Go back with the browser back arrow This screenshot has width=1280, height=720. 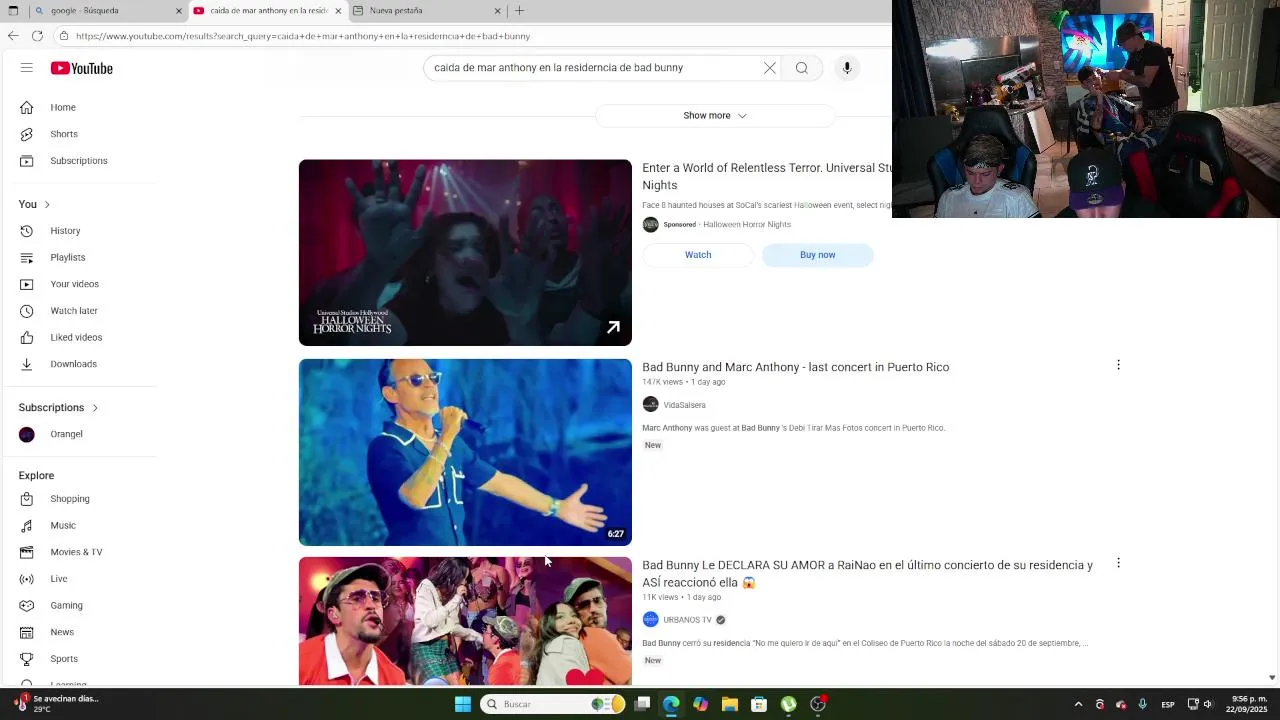click(12, 36)
